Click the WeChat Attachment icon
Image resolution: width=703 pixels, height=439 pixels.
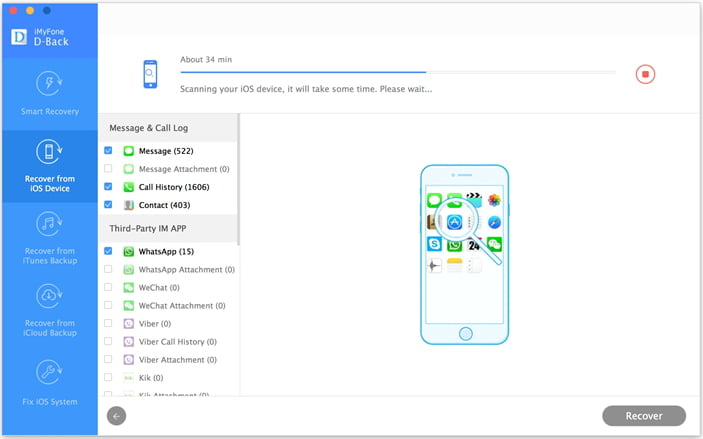[129, 305]
